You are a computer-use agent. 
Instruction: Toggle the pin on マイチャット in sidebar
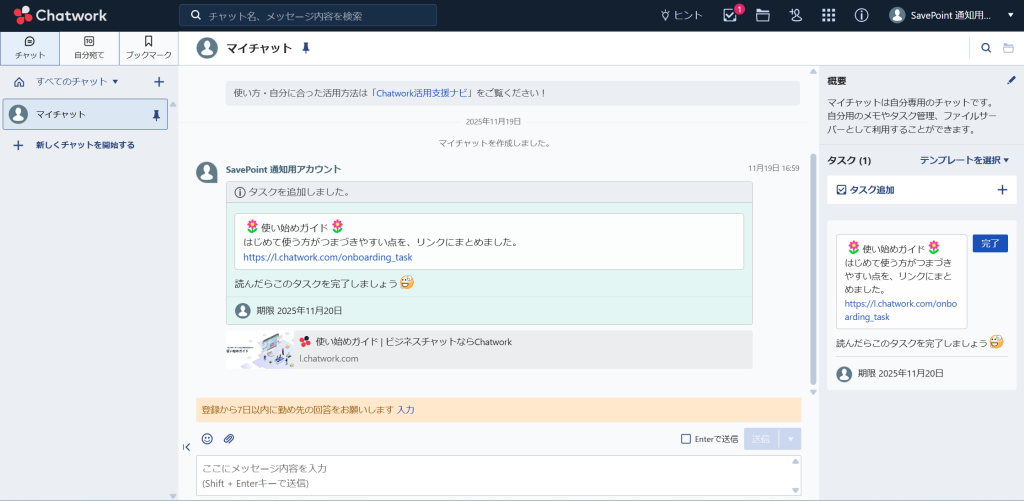155,115
